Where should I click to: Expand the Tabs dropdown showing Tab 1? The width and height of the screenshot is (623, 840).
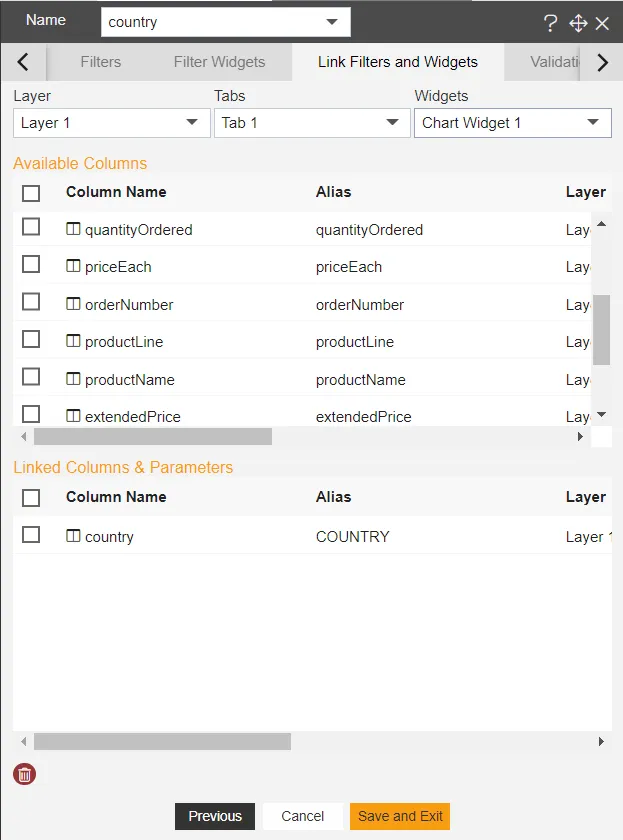(311, 123)
